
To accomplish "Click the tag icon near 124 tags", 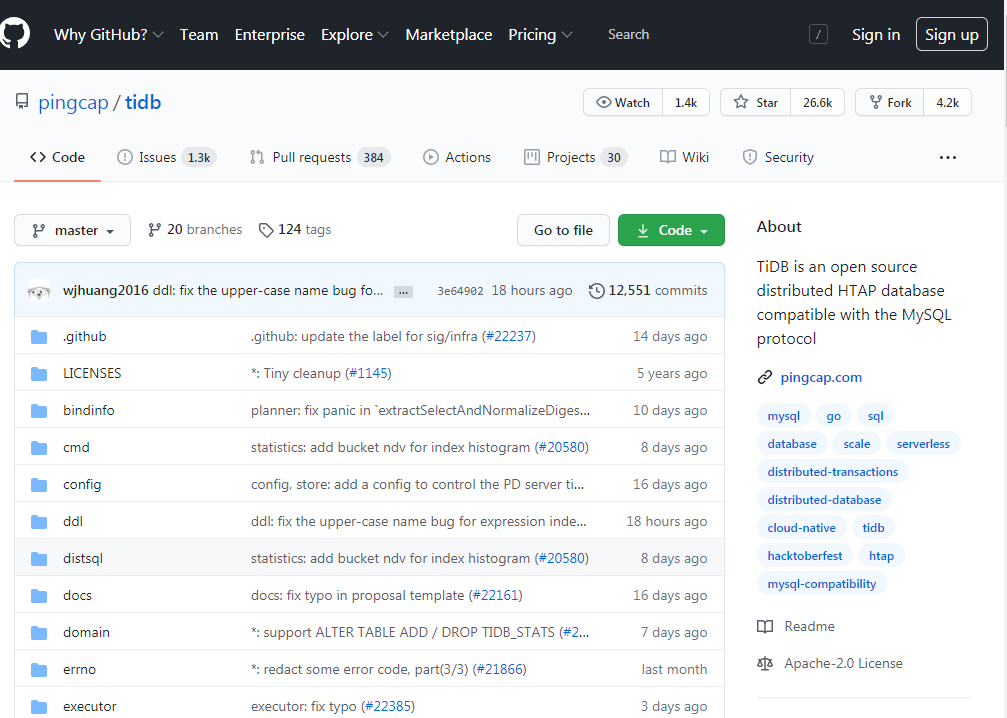I will pyautogui.click(x=266, y=230).
